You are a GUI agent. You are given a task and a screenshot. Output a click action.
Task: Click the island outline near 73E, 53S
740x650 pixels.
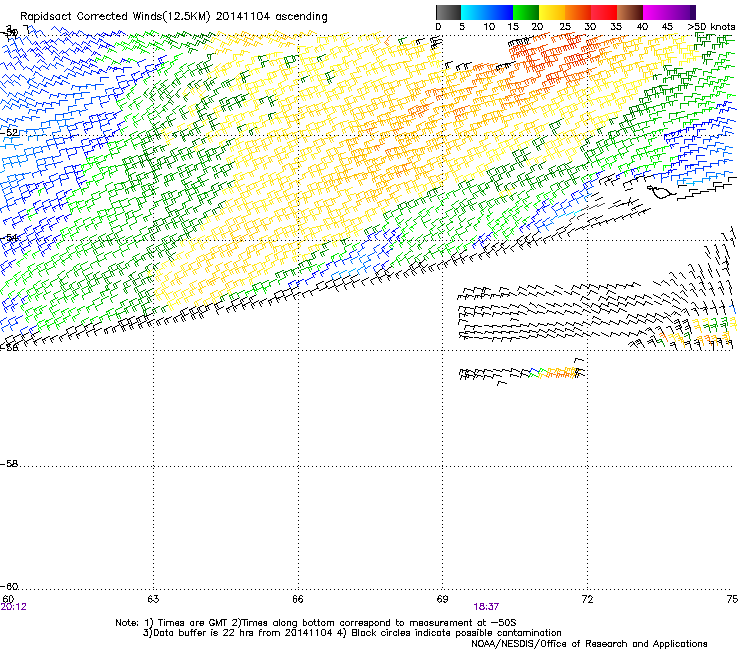[x=663, y=192]
